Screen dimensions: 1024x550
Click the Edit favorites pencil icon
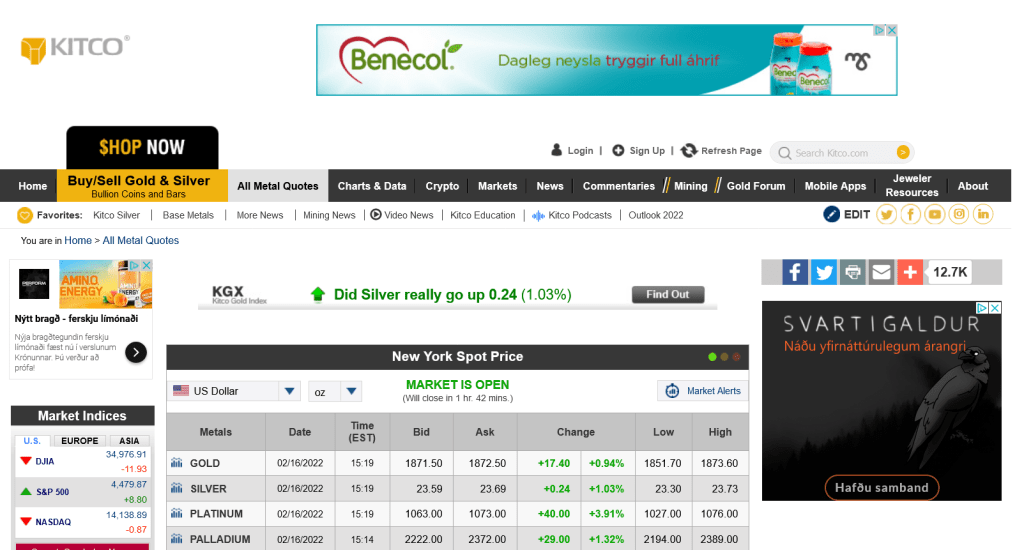(831, 214)
